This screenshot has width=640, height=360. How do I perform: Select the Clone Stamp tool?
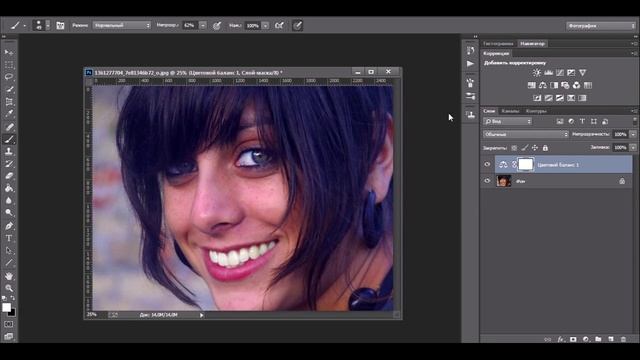click(x=9, y=151)
